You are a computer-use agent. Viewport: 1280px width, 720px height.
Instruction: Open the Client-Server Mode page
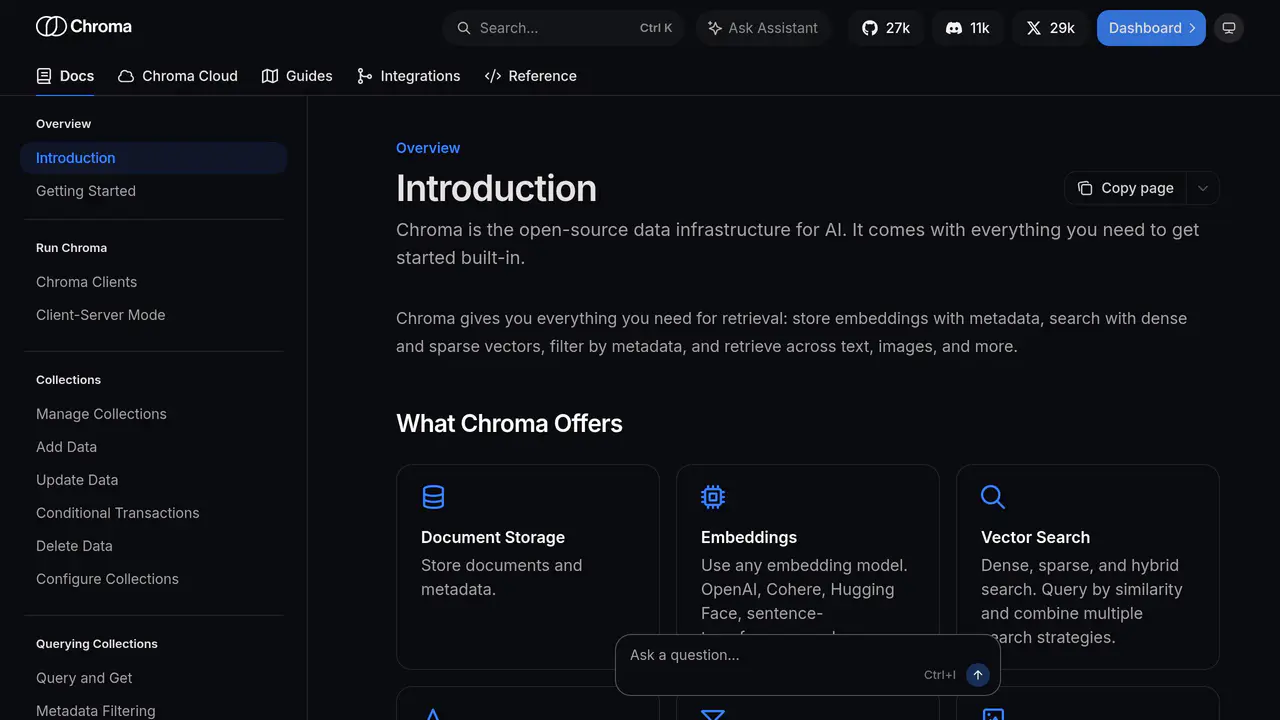[x=101, y=315]
